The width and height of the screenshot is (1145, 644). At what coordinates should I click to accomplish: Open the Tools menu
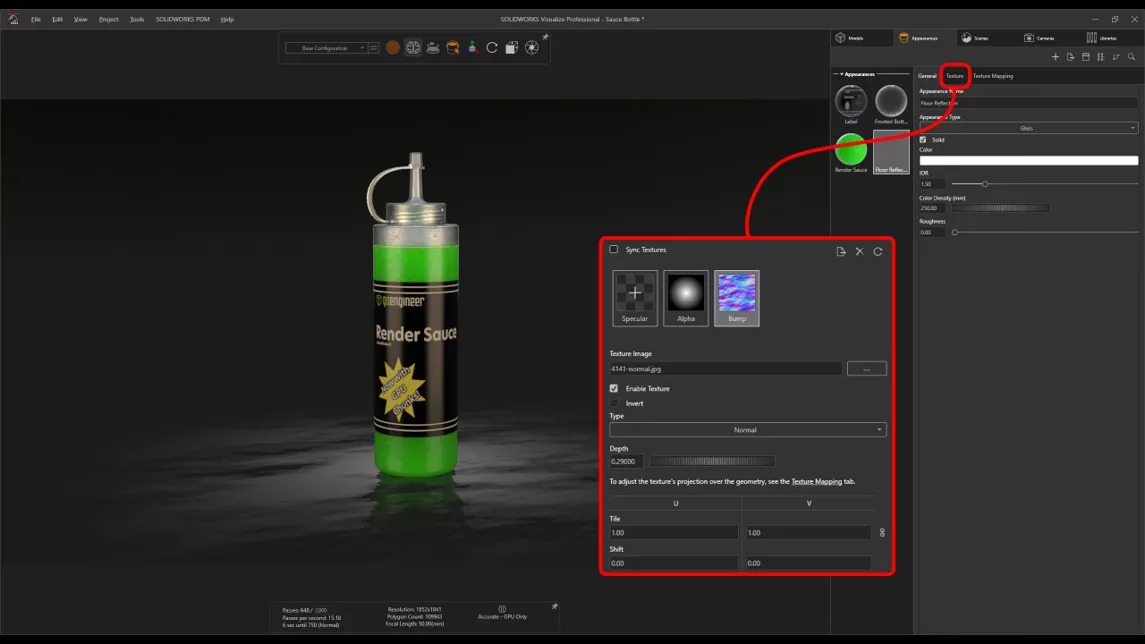[137, 19]
